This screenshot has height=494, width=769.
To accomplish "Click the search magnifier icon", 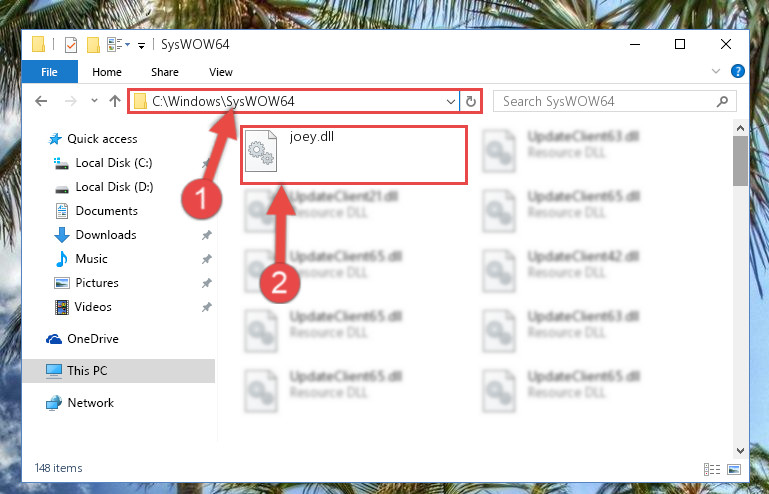I will point(722,102).
